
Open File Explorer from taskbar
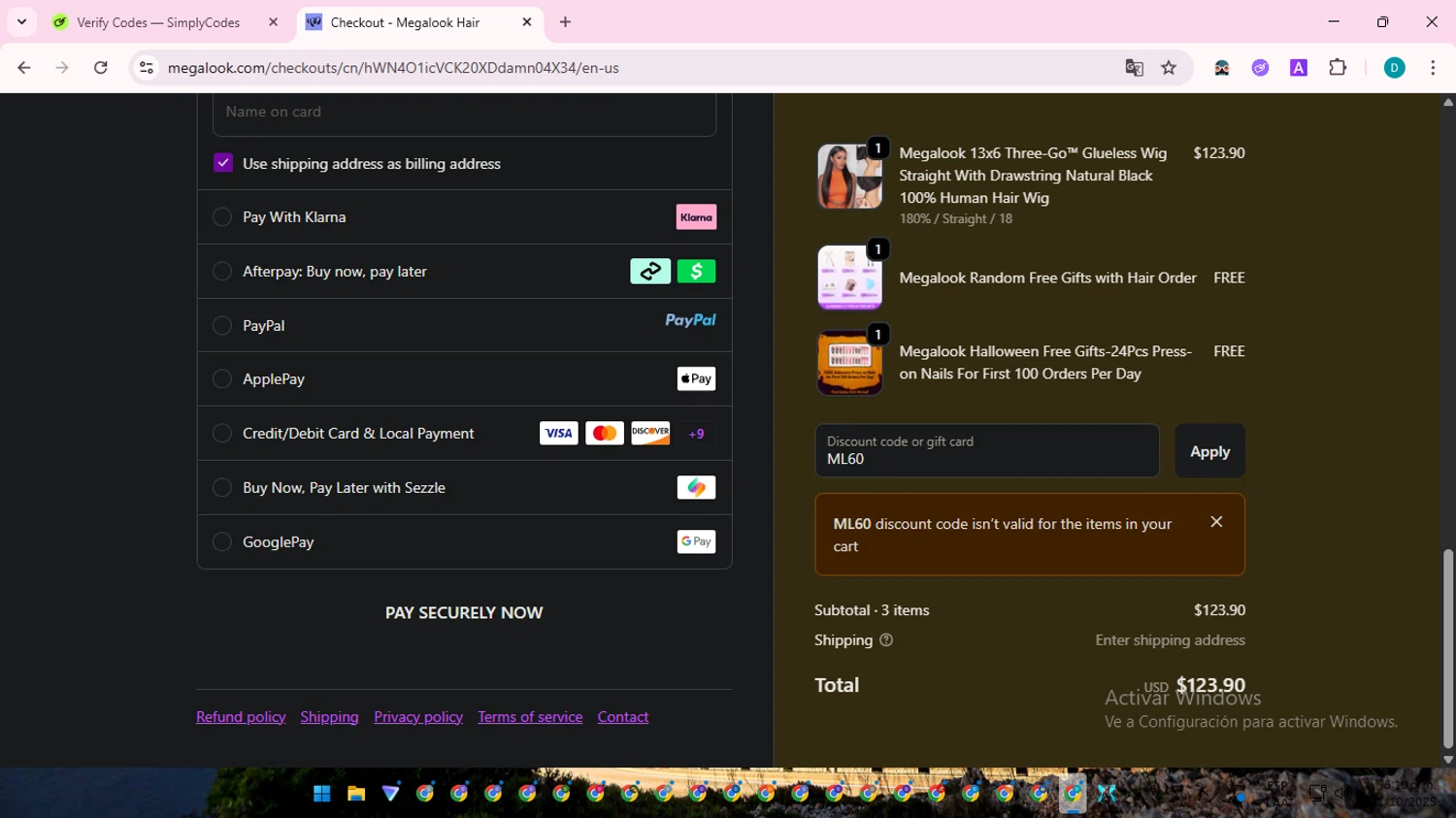[356, 794]
